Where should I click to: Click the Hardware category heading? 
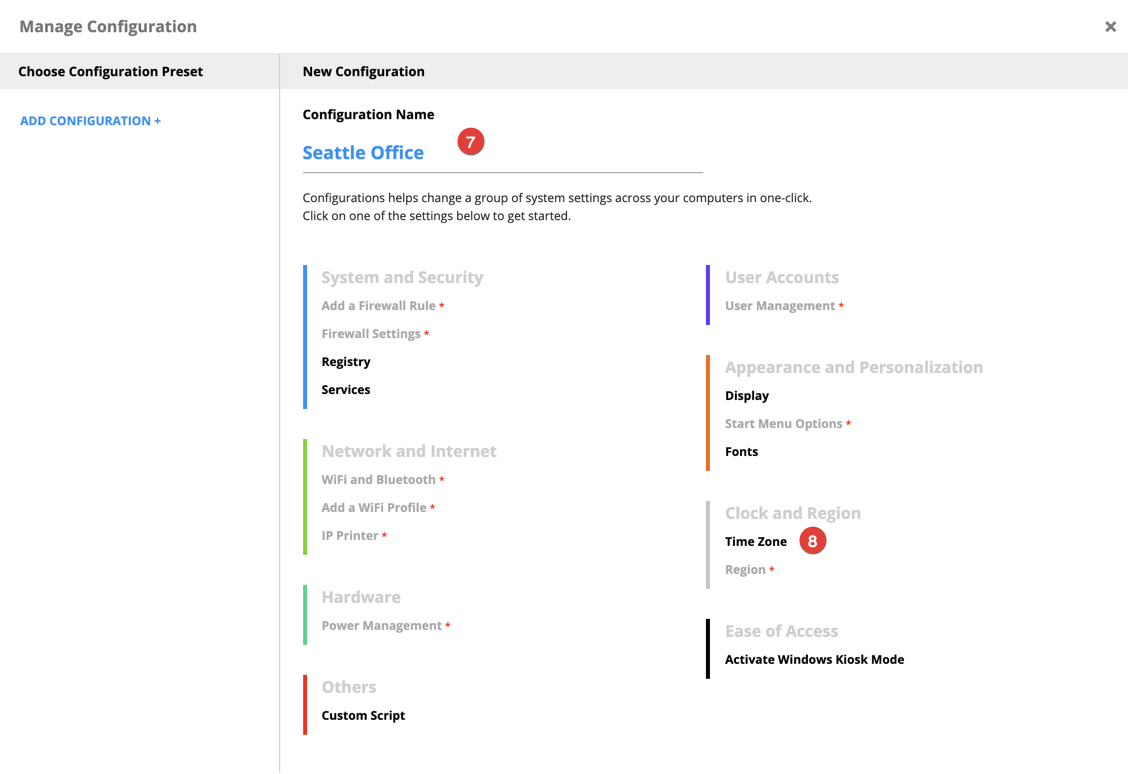361,597
